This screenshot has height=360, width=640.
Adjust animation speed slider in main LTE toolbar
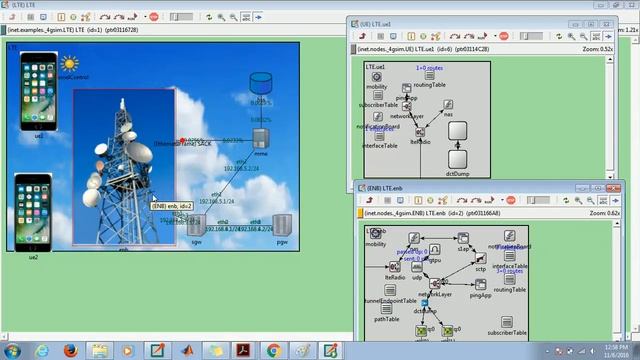coord(181,17)
